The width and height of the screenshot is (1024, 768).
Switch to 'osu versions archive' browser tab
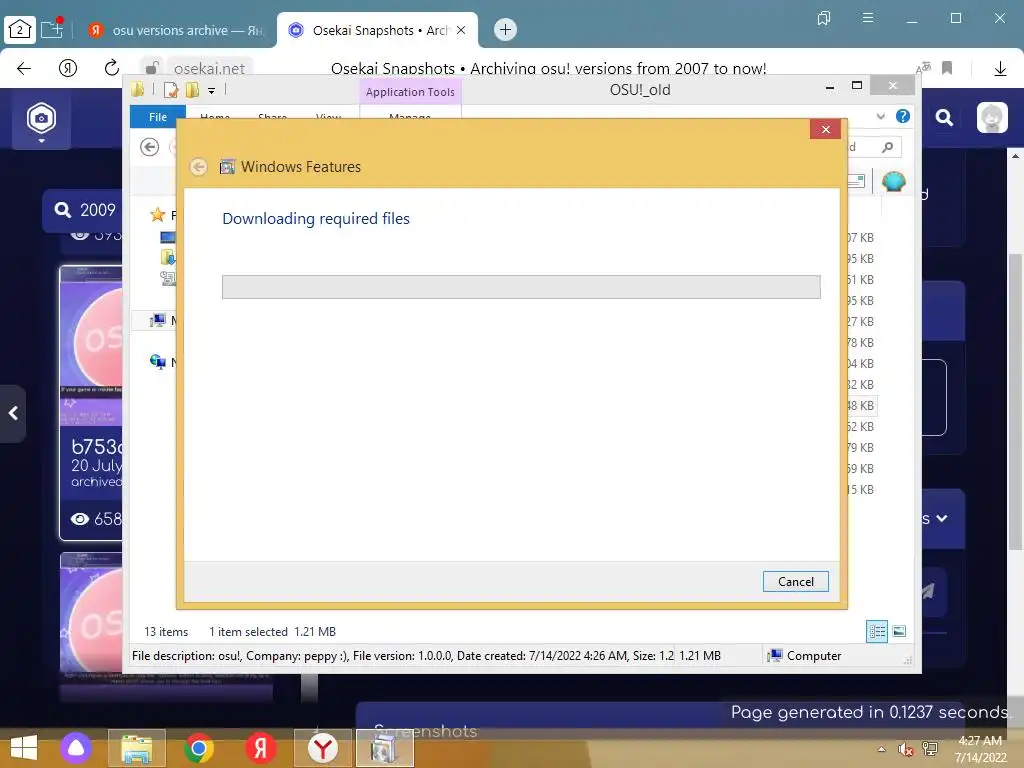coord(176,30)
